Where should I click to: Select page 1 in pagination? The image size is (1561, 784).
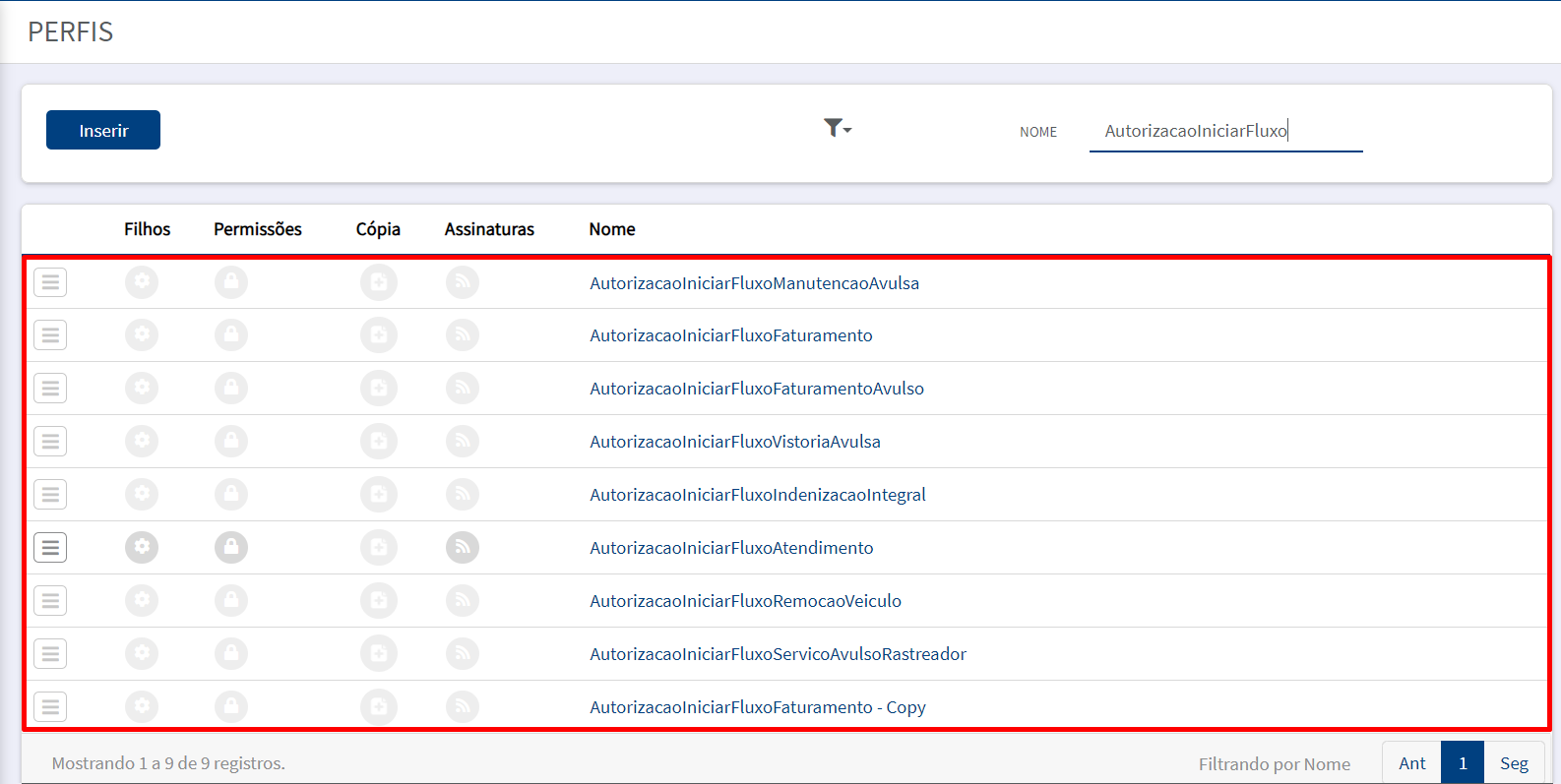pos(1463,763)
